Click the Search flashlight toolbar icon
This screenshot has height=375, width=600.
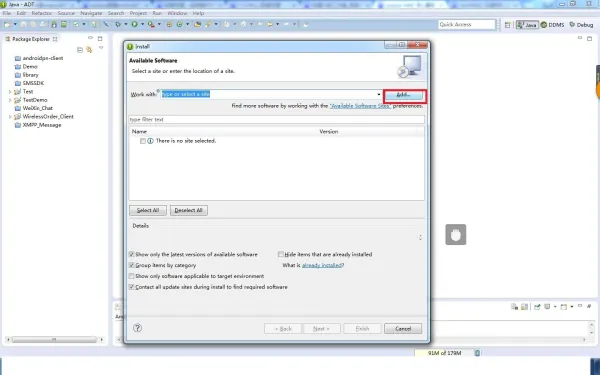(x=208, y=24)
